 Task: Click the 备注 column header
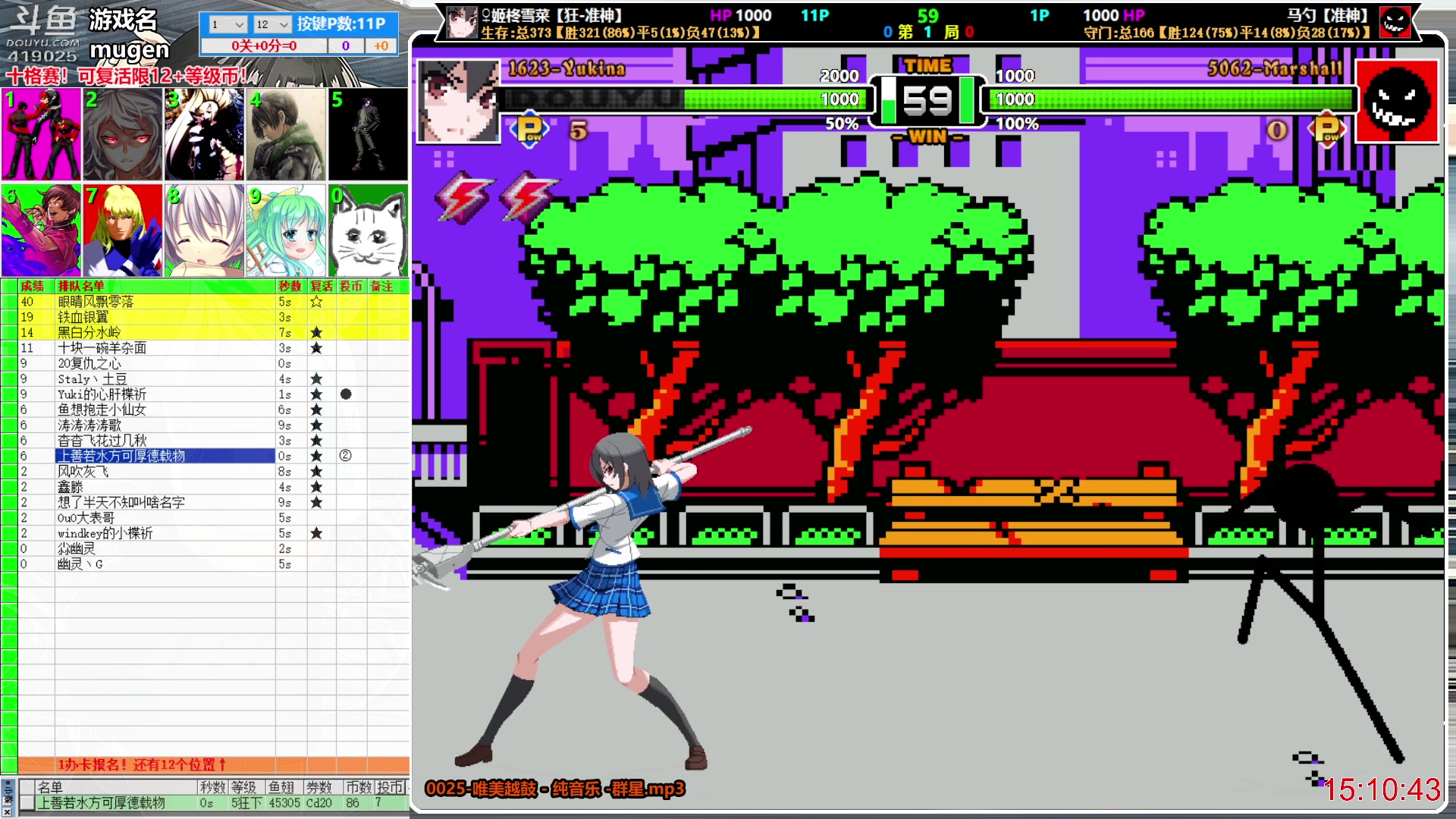pyautogui.click(x=382, y=286)
